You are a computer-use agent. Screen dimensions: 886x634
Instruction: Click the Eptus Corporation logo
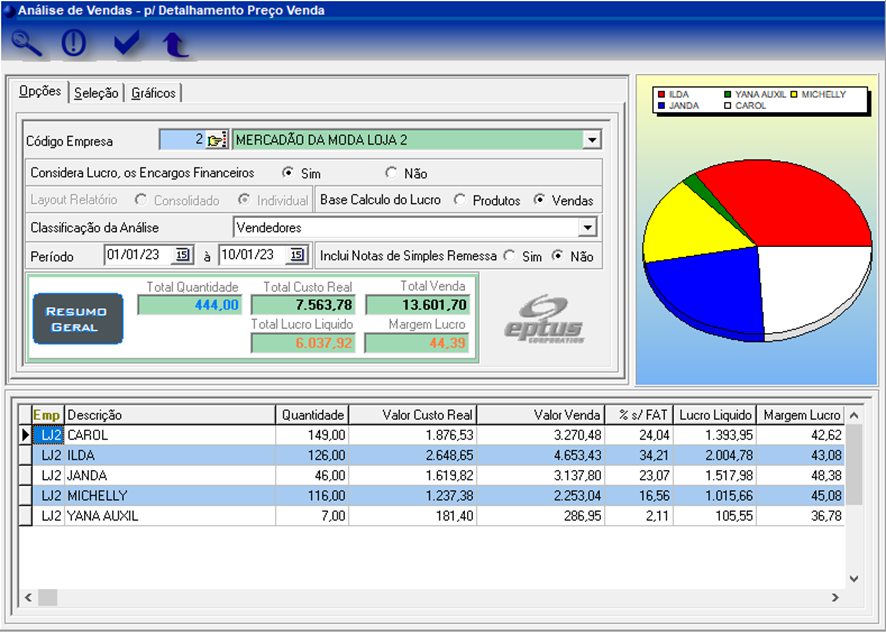(x=544, y=319)
